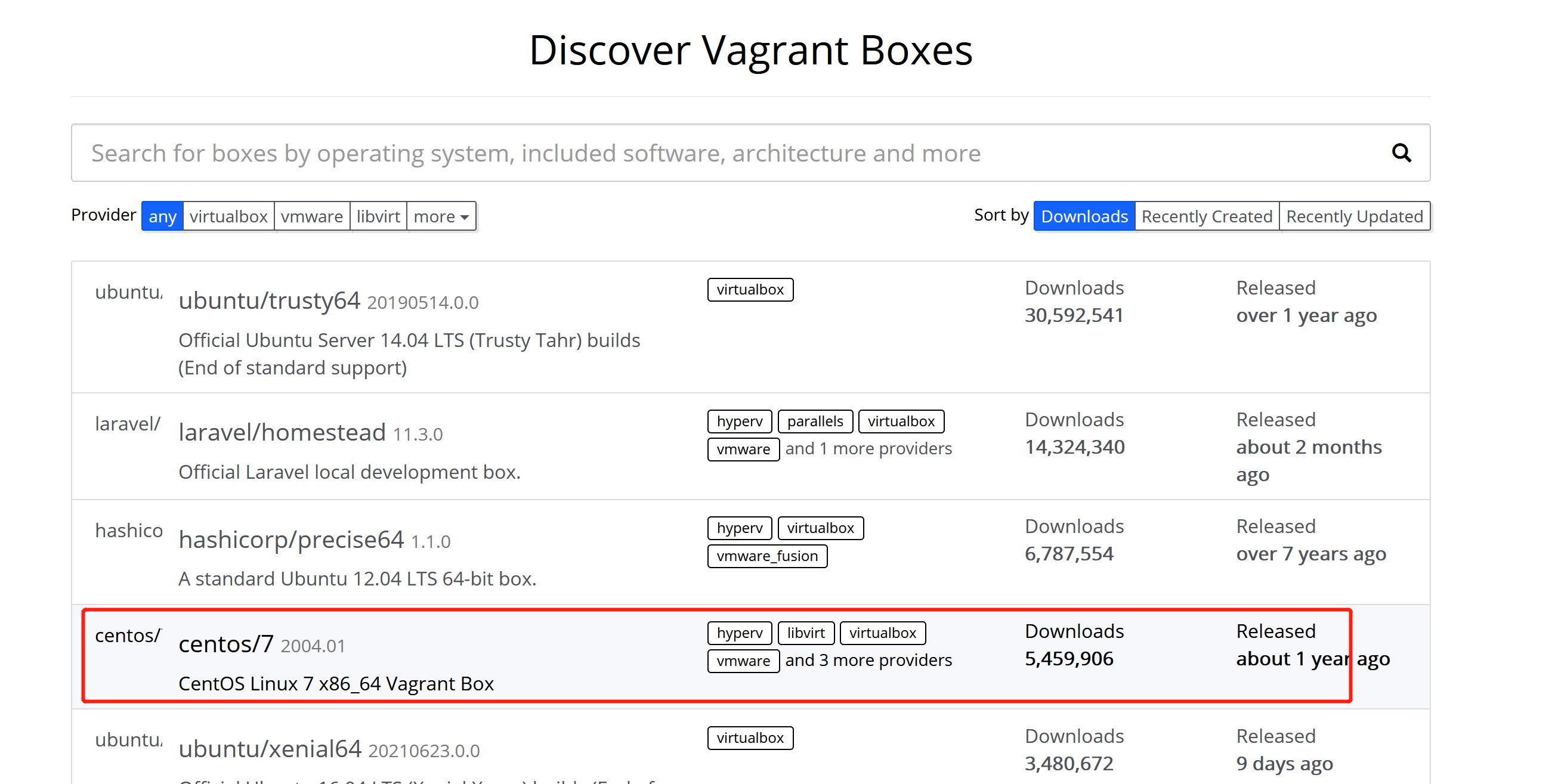Click 'over 7 years ago' release text

[x=1310, y=554]
